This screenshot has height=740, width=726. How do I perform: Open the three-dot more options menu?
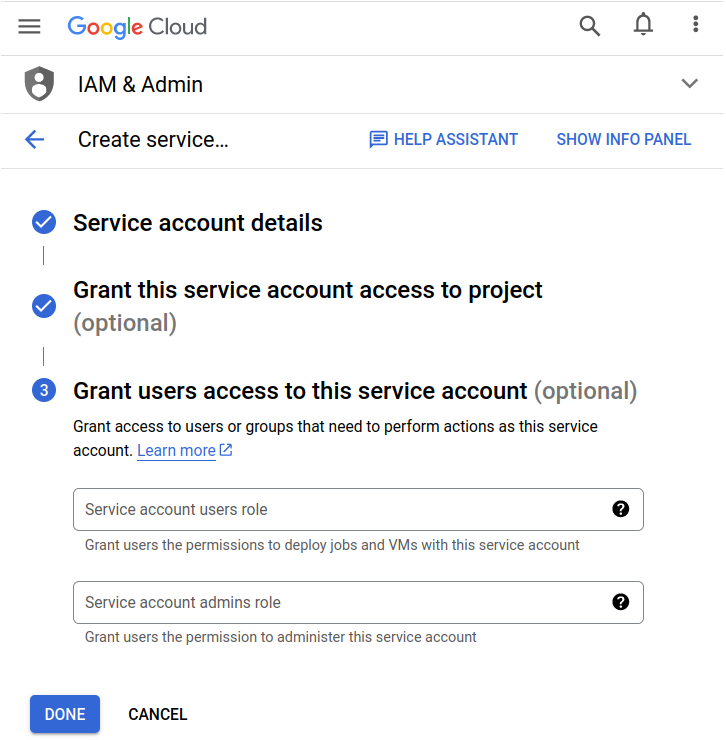coord(695,26)
